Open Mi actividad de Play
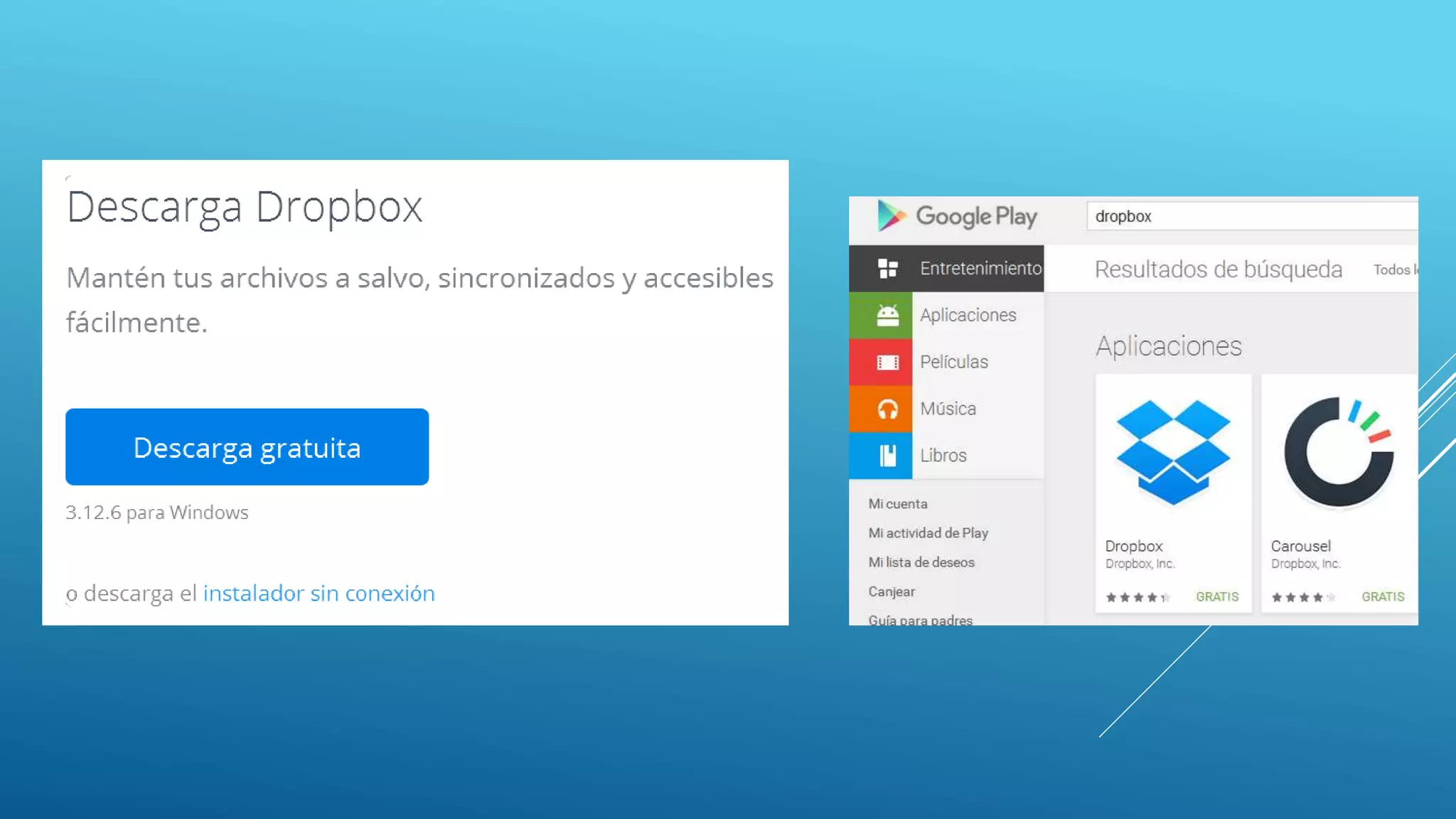Screen dimensions: 1456x819 (x=928, y=533)
